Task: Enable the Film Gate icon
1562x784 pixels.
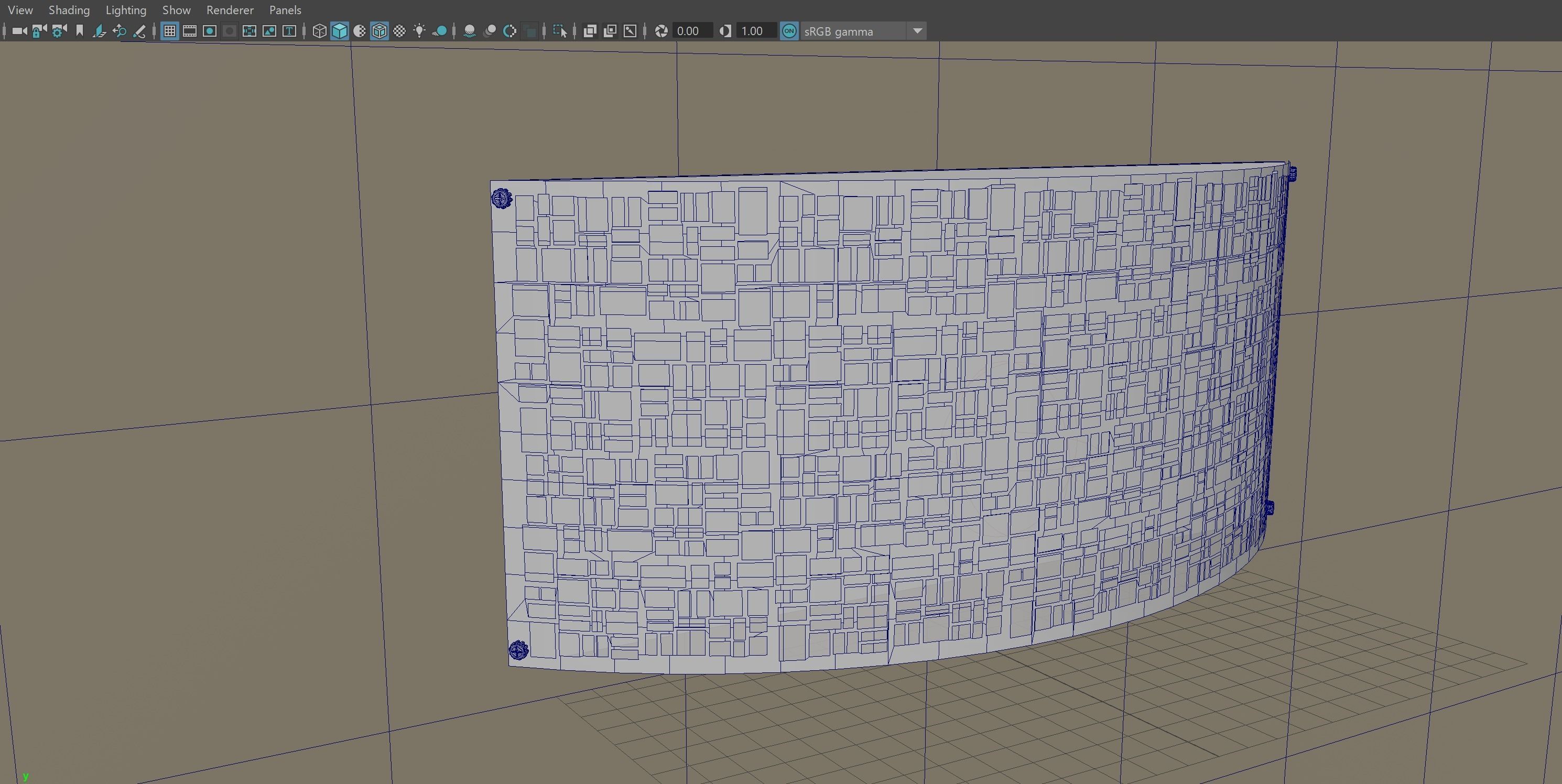Action: 190,31
